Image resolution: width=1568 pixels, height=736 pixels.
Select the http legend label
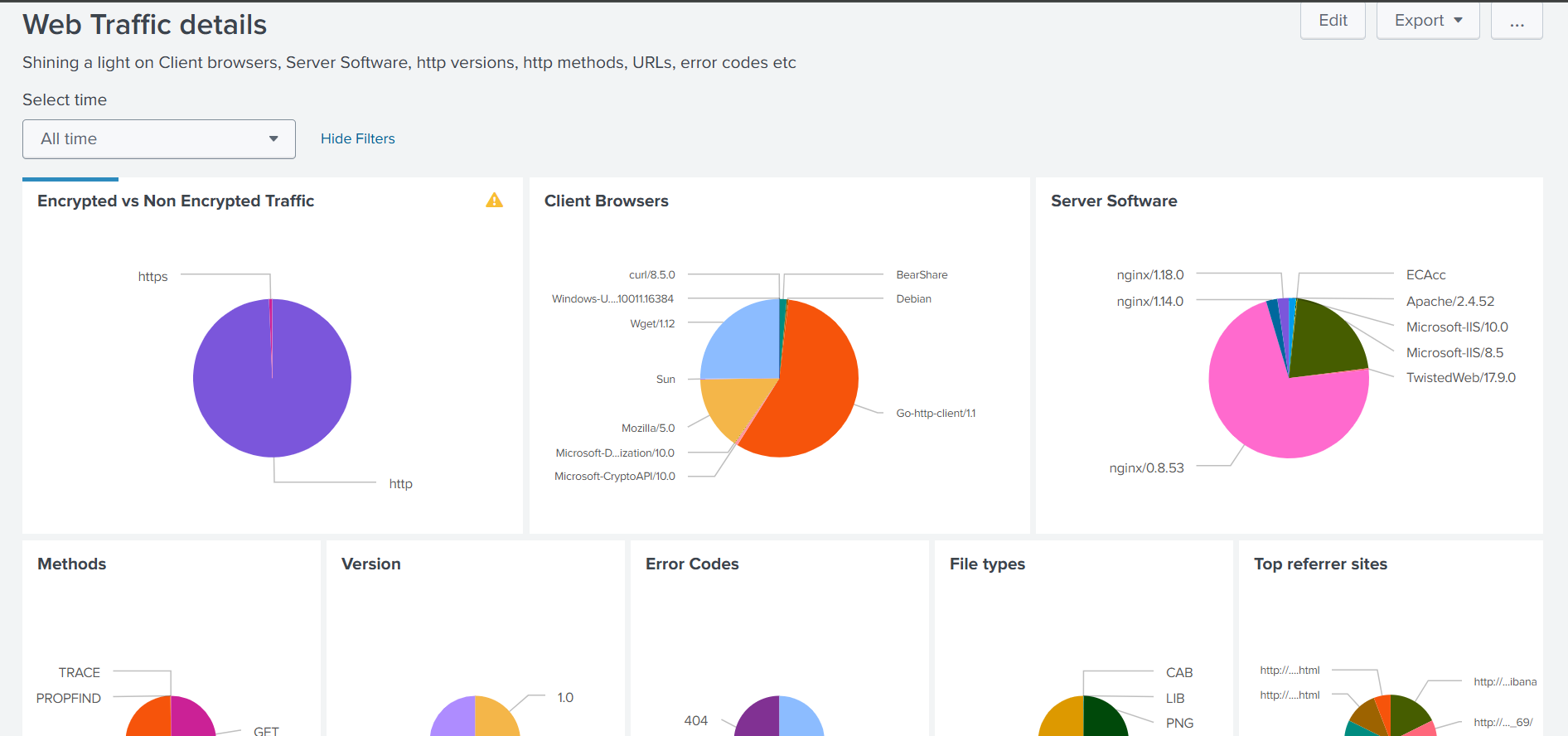pos(401,484)
